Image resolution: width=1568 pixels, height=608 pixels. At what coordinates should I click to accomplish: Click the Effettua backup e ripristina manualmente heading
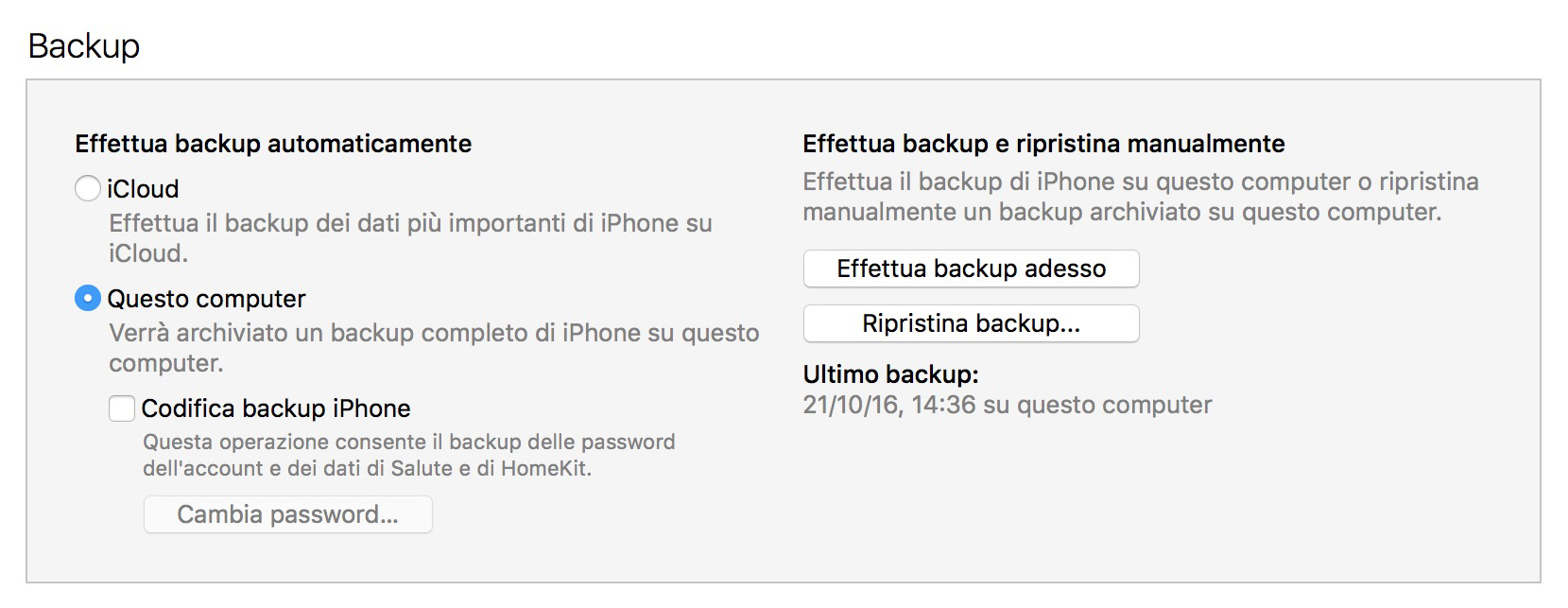tap(1043, 144)
